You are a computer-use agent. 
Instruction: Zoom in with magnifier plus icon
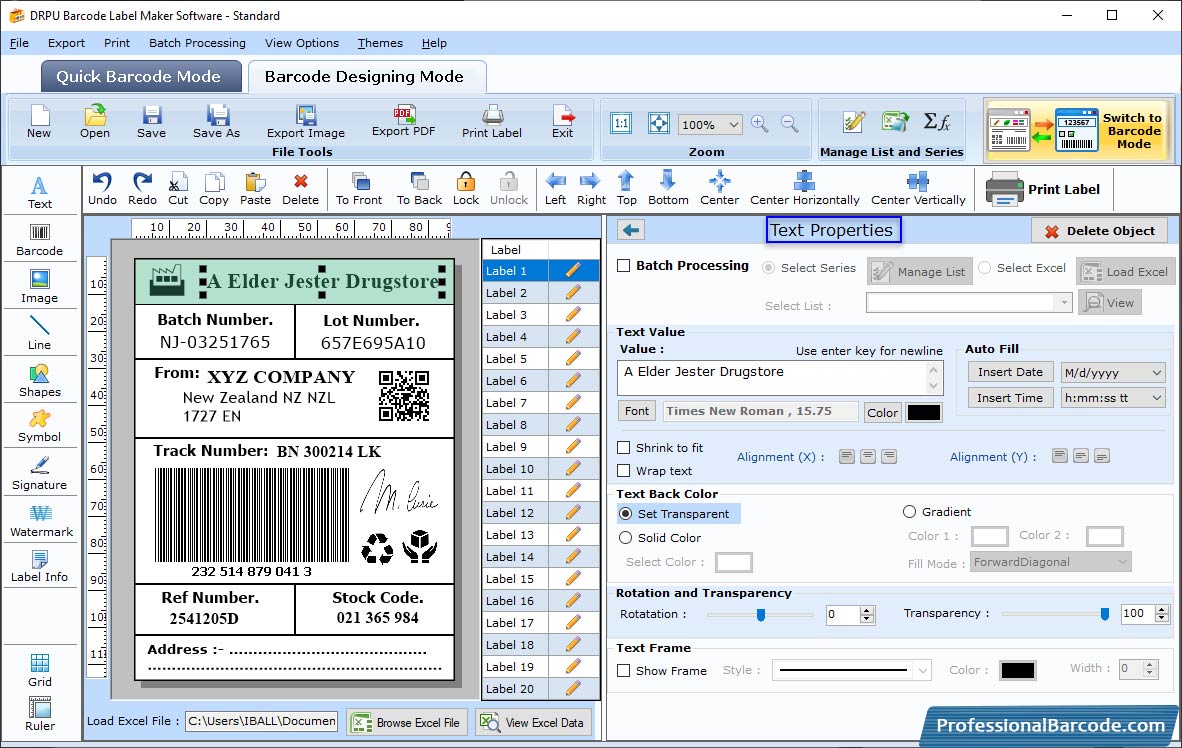pos(760,124)
